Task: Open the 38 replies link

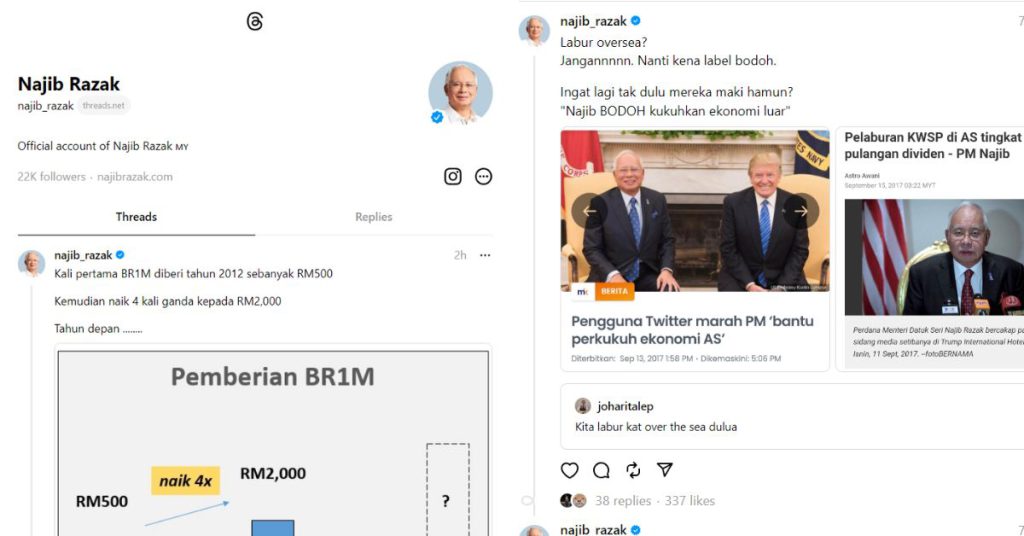Action: (623, 501)
